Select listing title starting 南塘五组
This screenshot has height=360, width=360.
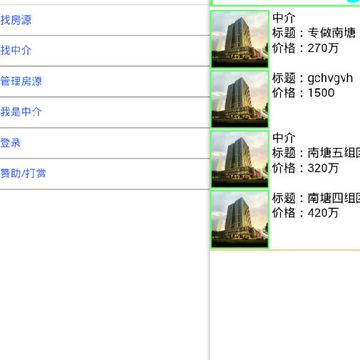[x=316, y=153]
